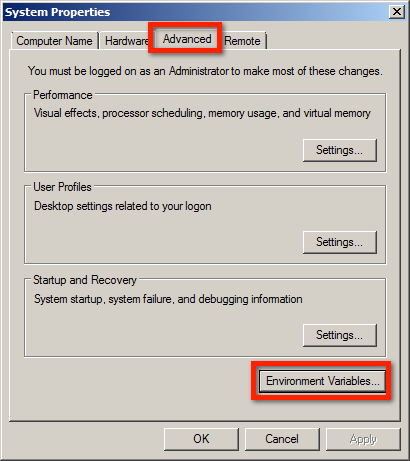Open the Hardware tab
This screenshot has width=410, height=461.
click(127, 41)
